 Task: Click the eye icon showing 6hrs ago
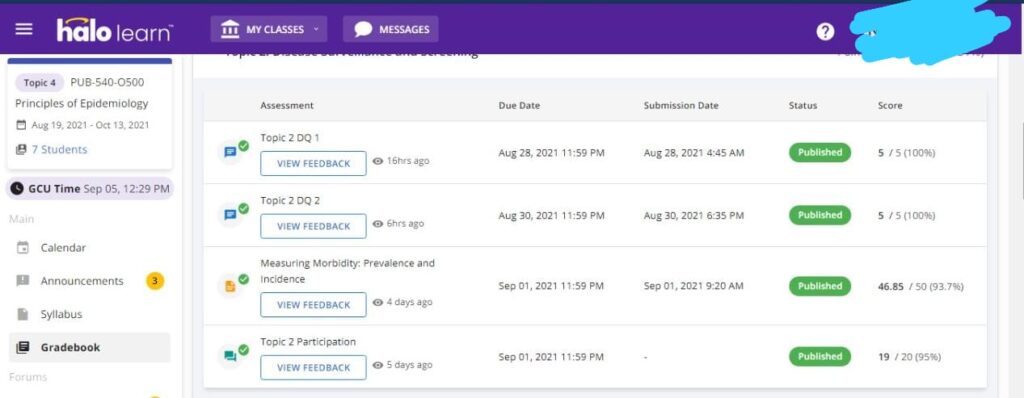(x=377, y=224)
